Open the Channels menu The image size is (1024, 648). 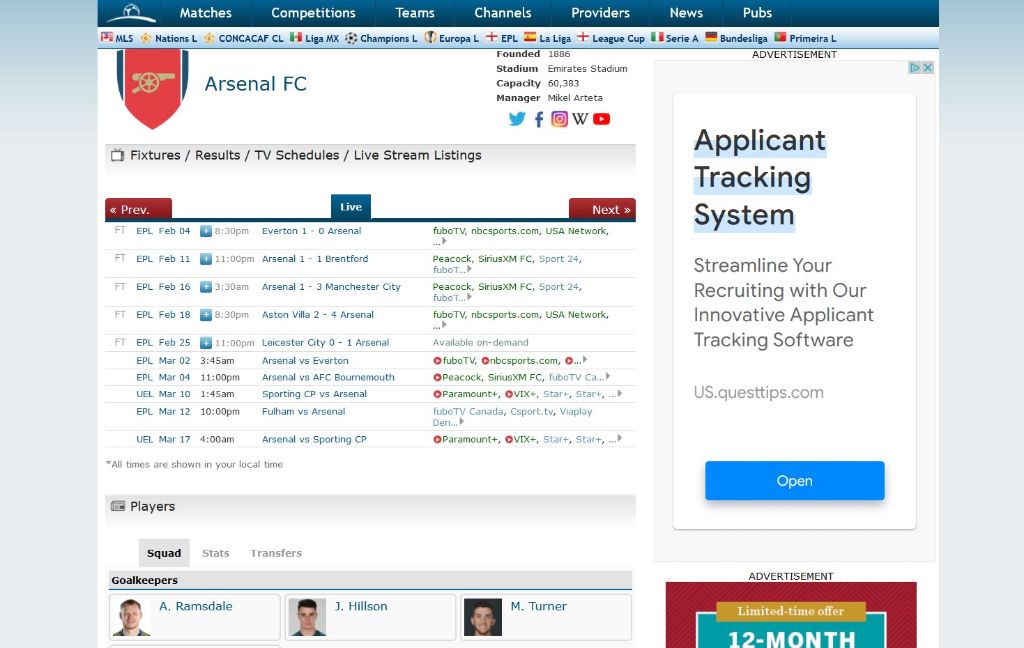(x=503, y=13)
